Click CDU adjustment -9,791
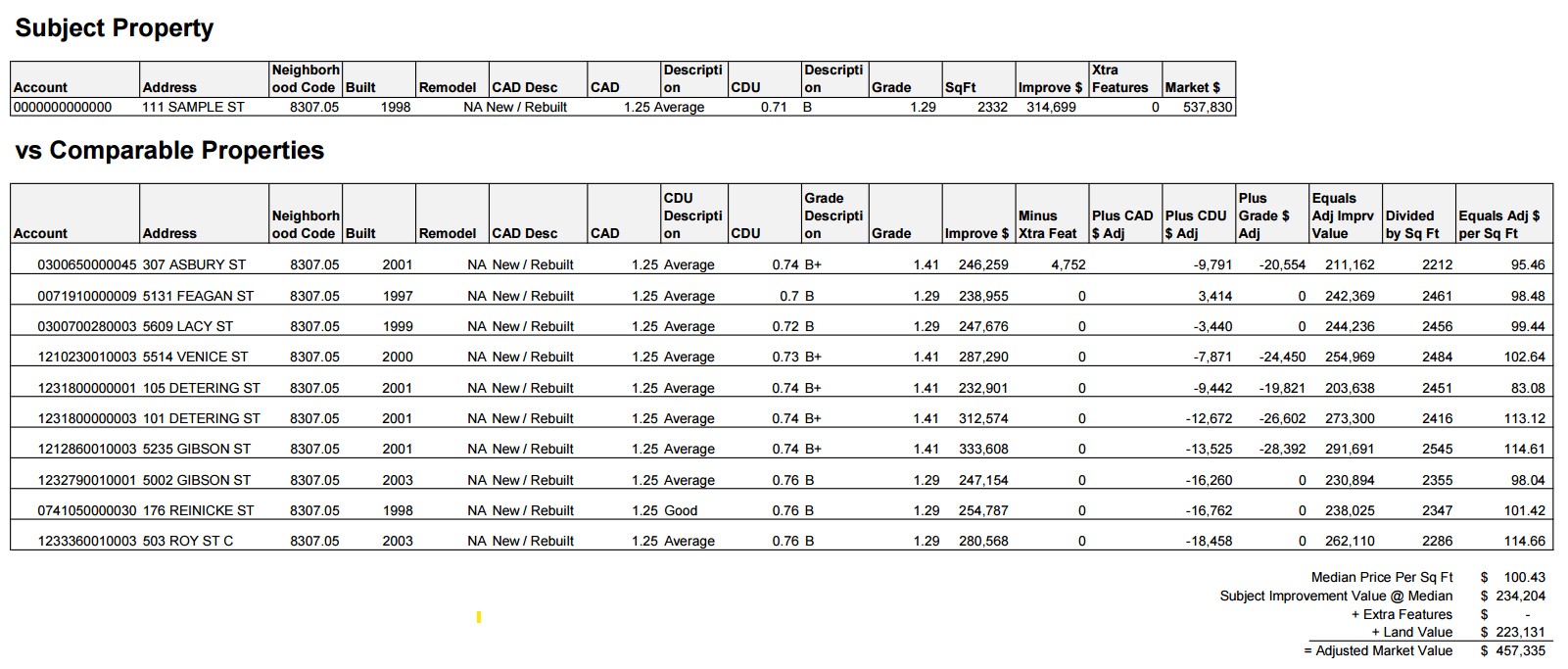The width and height of the screenshot is (1568, 669). [1212, 264]
